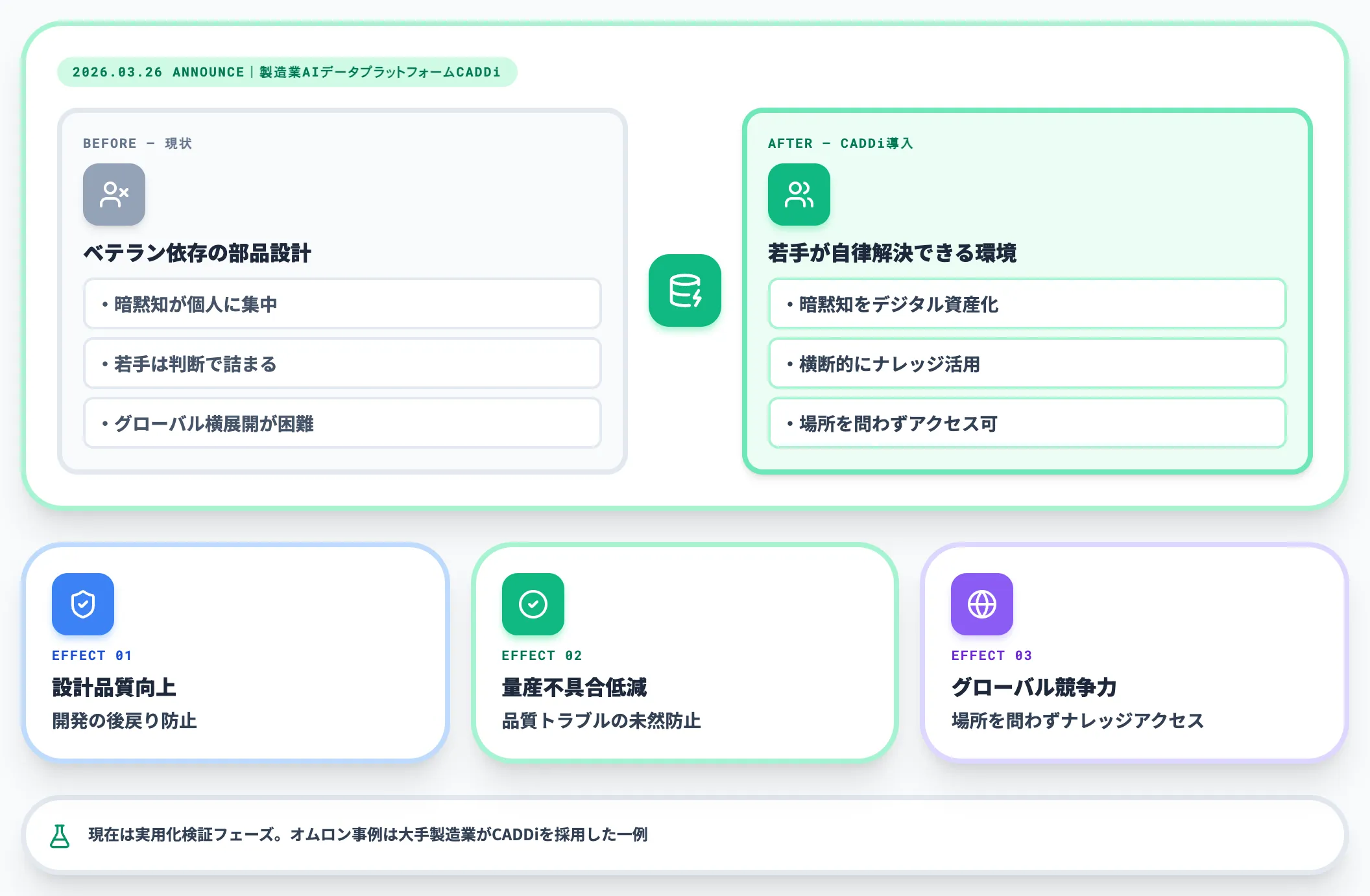
Task: Click the central database lightning icon
Action: 685,290
